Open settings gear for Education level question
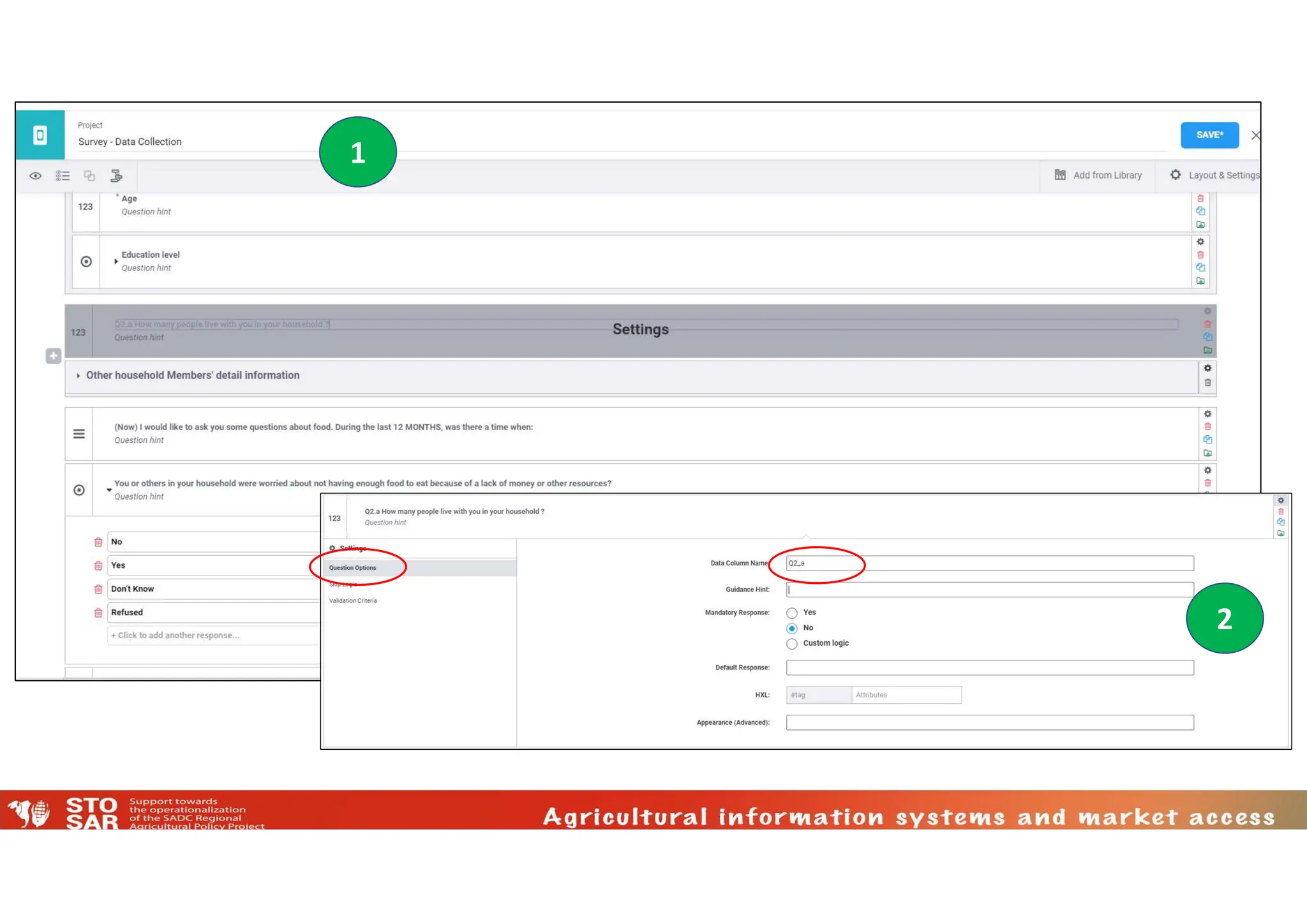Screen dimensions: 1307x924 (1200, 242)
